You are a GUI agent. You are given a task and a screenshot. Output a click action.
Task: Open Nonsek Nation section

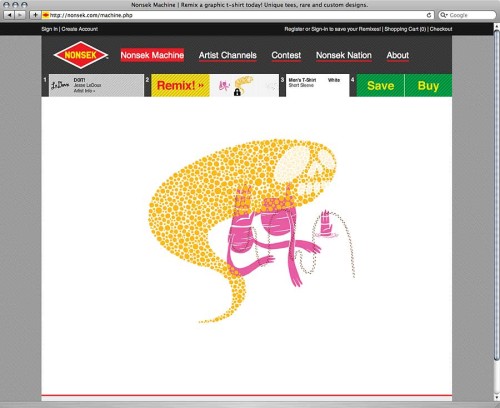pyautogui.click(x=344, y=55)
